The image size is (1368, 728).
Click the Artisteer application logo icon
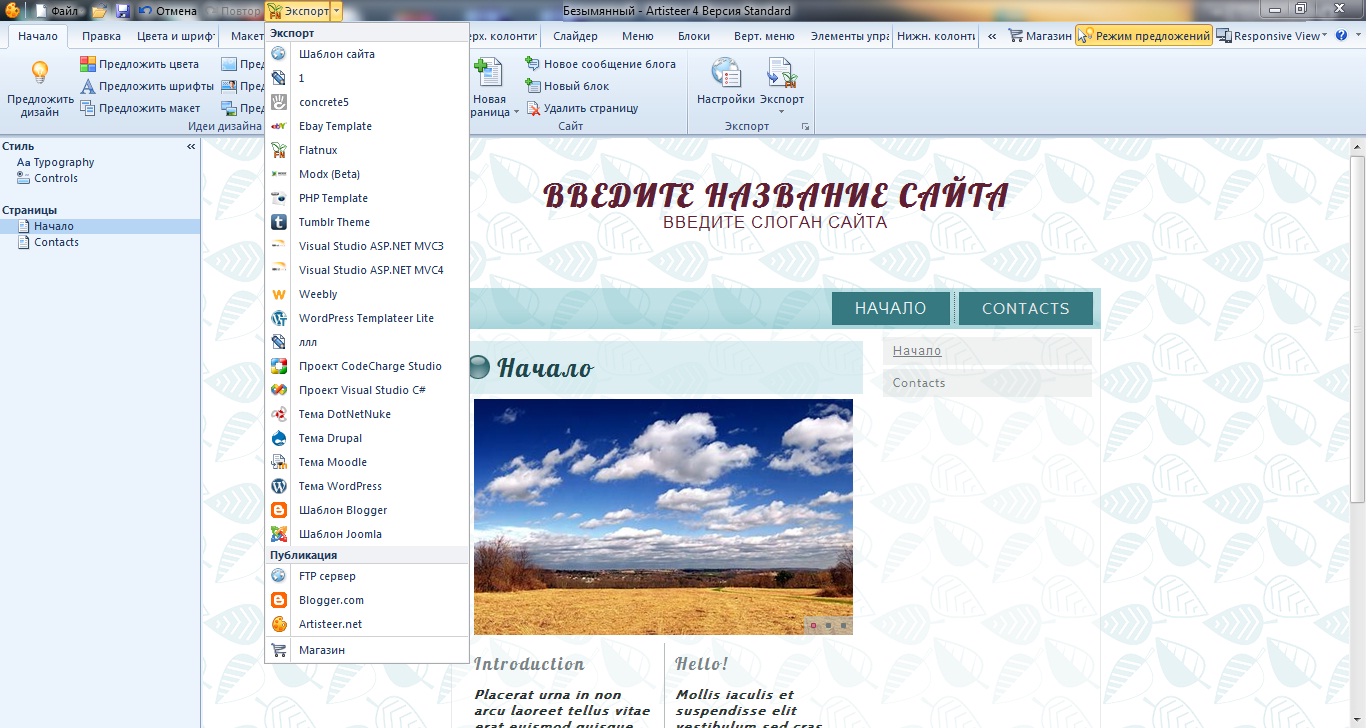pos(13,11)
